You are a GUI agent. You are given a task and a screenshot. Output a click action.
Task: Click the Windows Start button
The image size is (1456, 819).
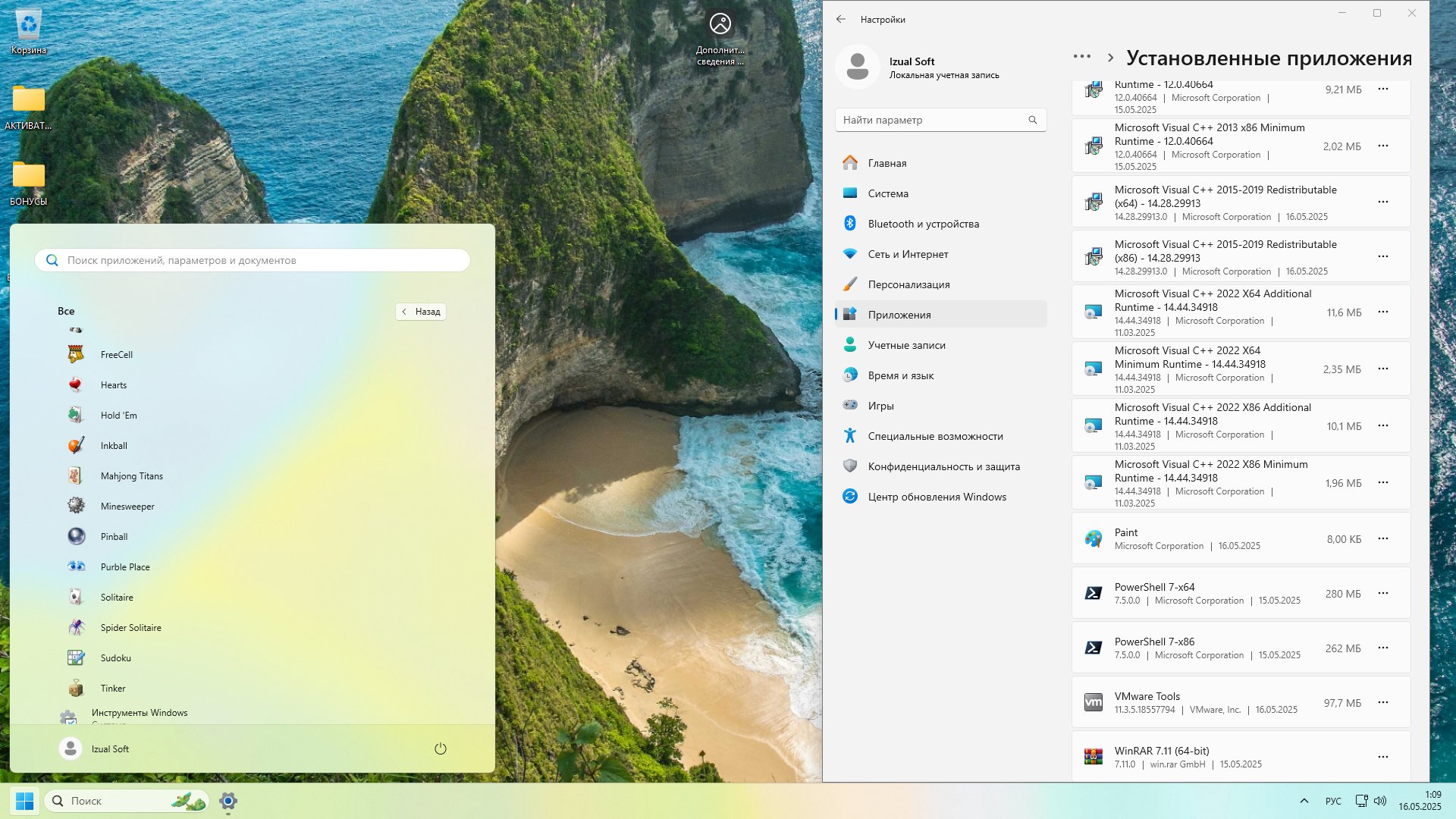click(x=24, y=801)
